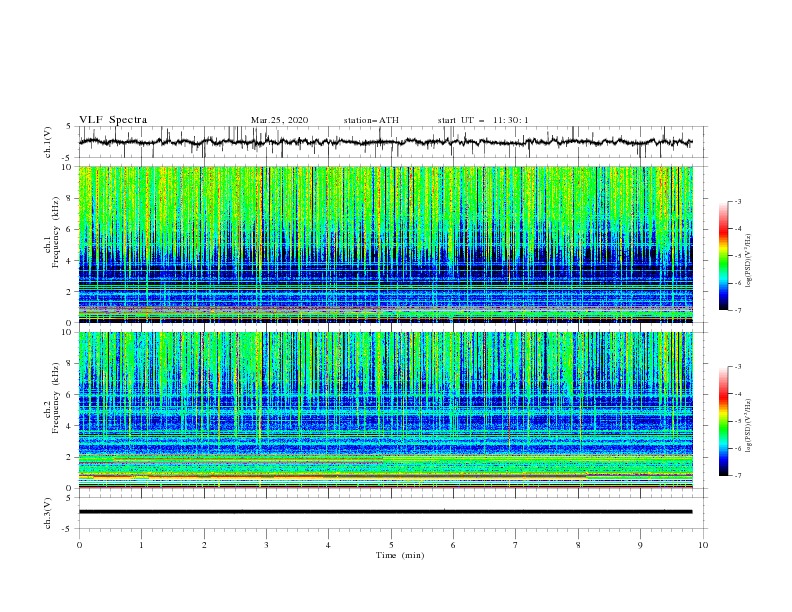Click the "-7" tick on upper colorbar
792x612 pixels.
click(737, 310)
